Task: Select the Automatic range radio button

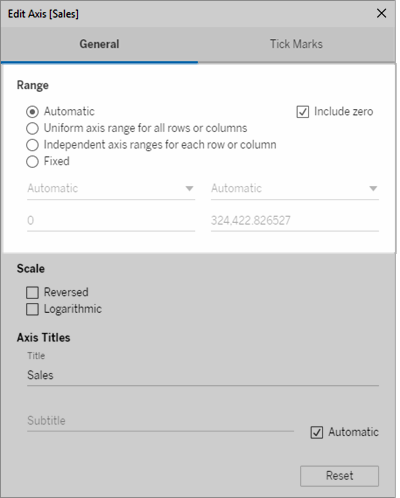Action: 32,112
